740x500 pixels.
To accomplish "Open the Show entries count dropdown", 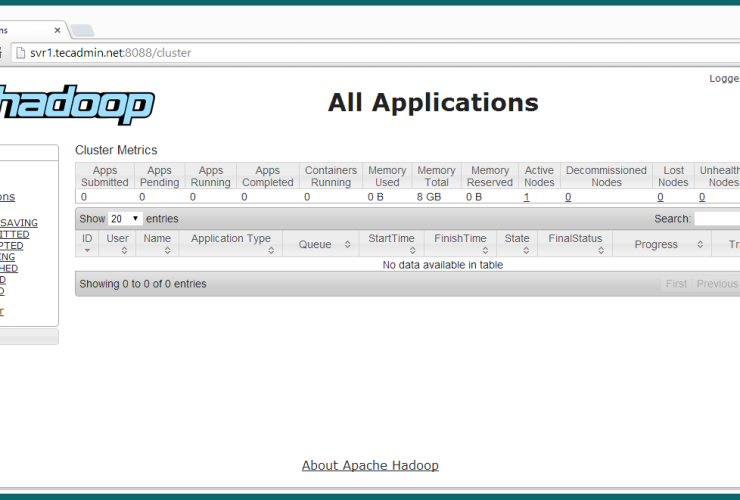I will (x=125, y=218).
